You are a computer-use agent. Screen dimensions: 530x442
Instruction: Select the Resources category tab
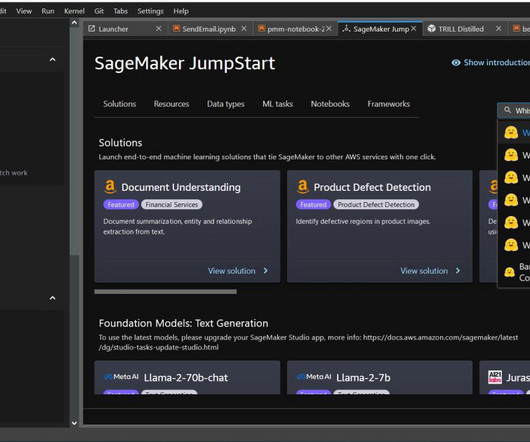171,104
